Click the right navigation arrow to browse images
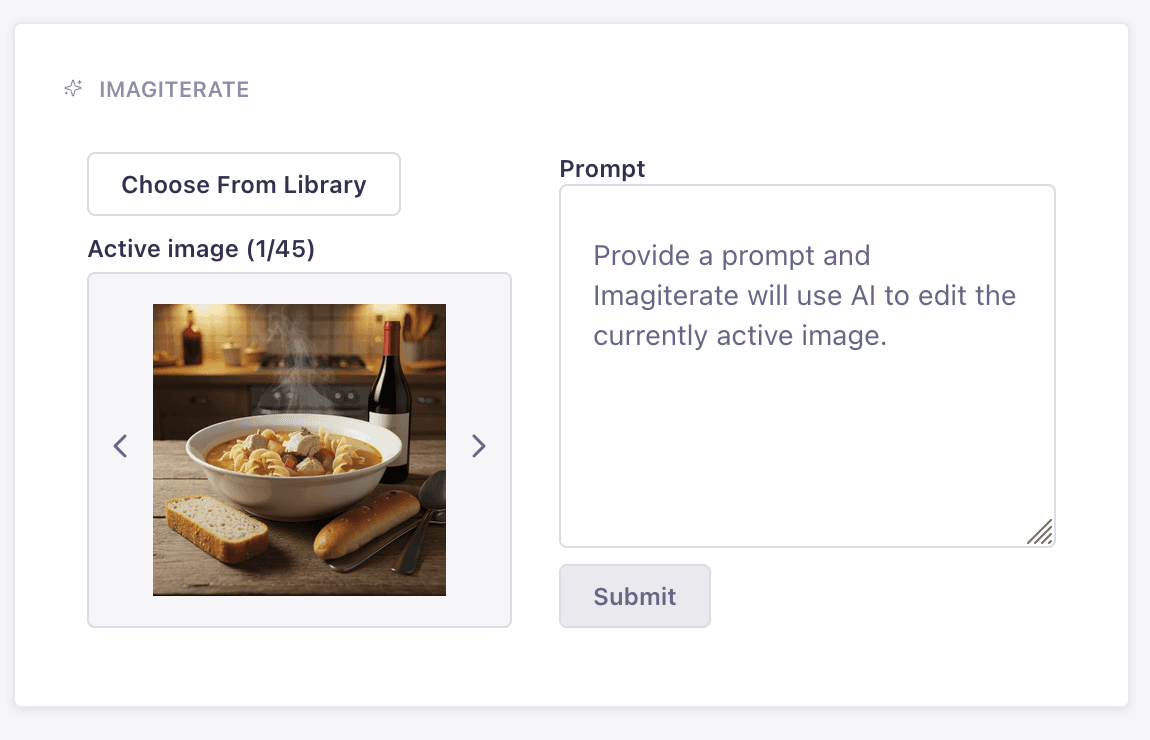This screenshot has height=740, width=1150. (x=479, y=446)
